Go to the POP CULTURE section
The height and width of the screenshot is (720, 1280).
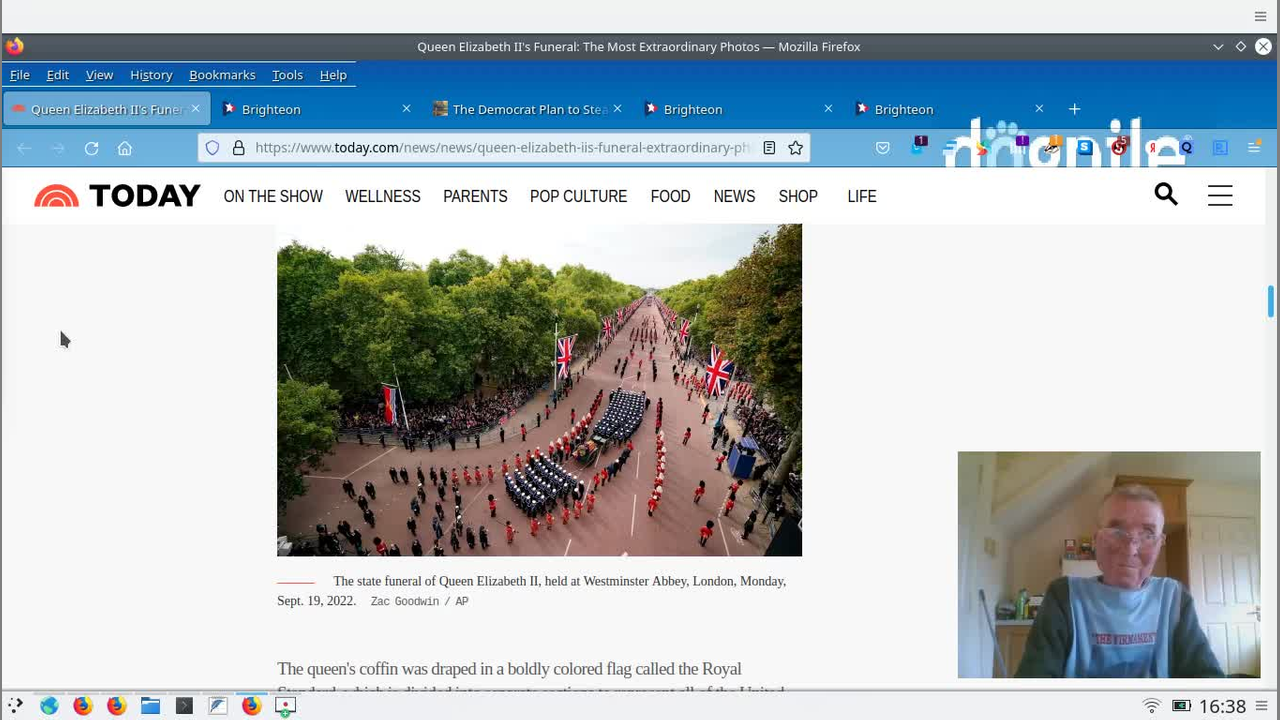click(578, 197)
